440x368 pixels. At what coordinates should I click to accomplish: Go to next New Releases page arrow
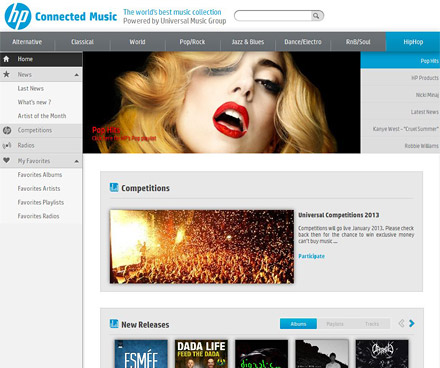(x=412, y=323)
